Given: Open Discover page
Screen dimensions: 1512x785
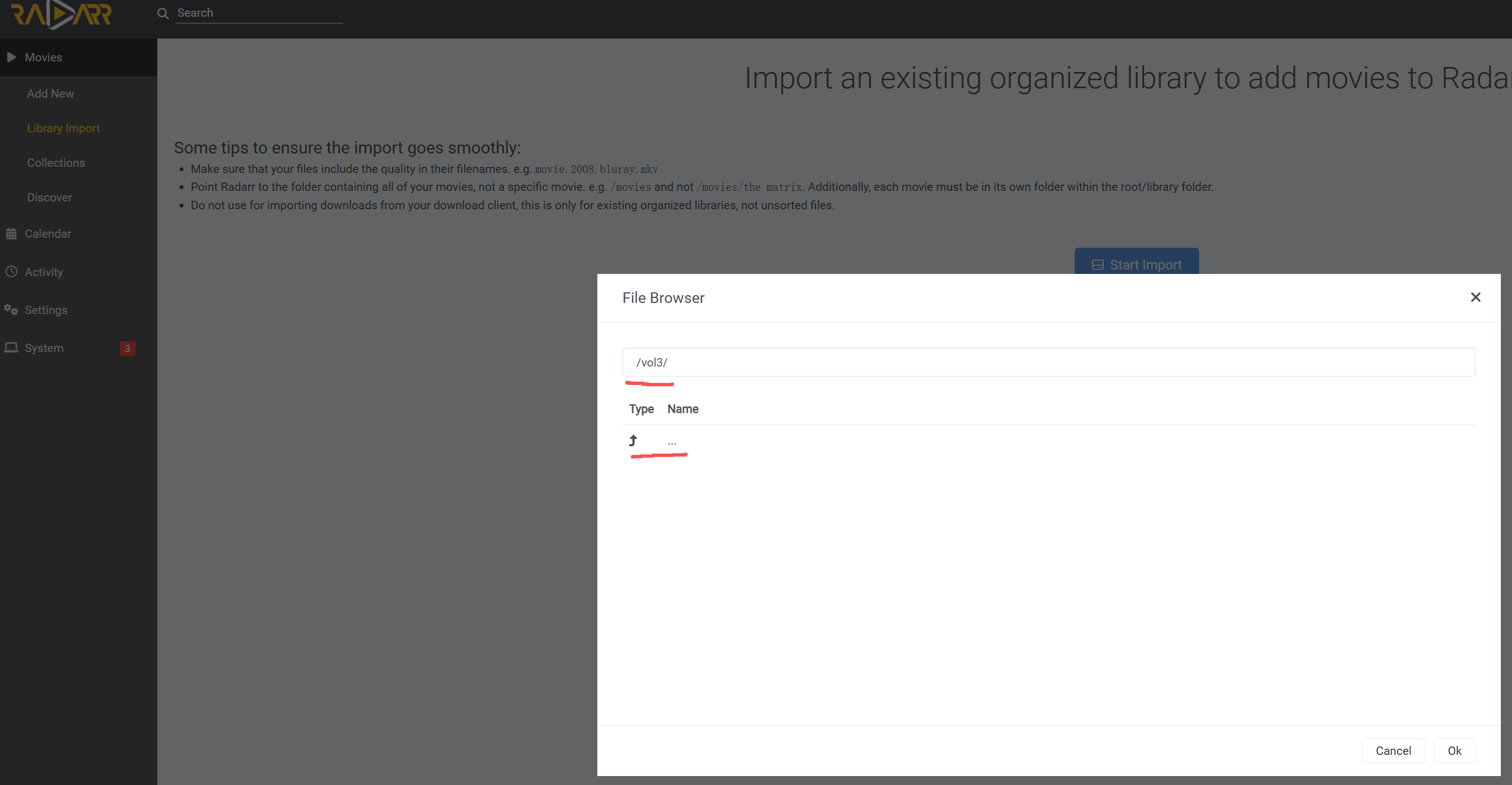Looking at the screenshot, I should [49, 198].
